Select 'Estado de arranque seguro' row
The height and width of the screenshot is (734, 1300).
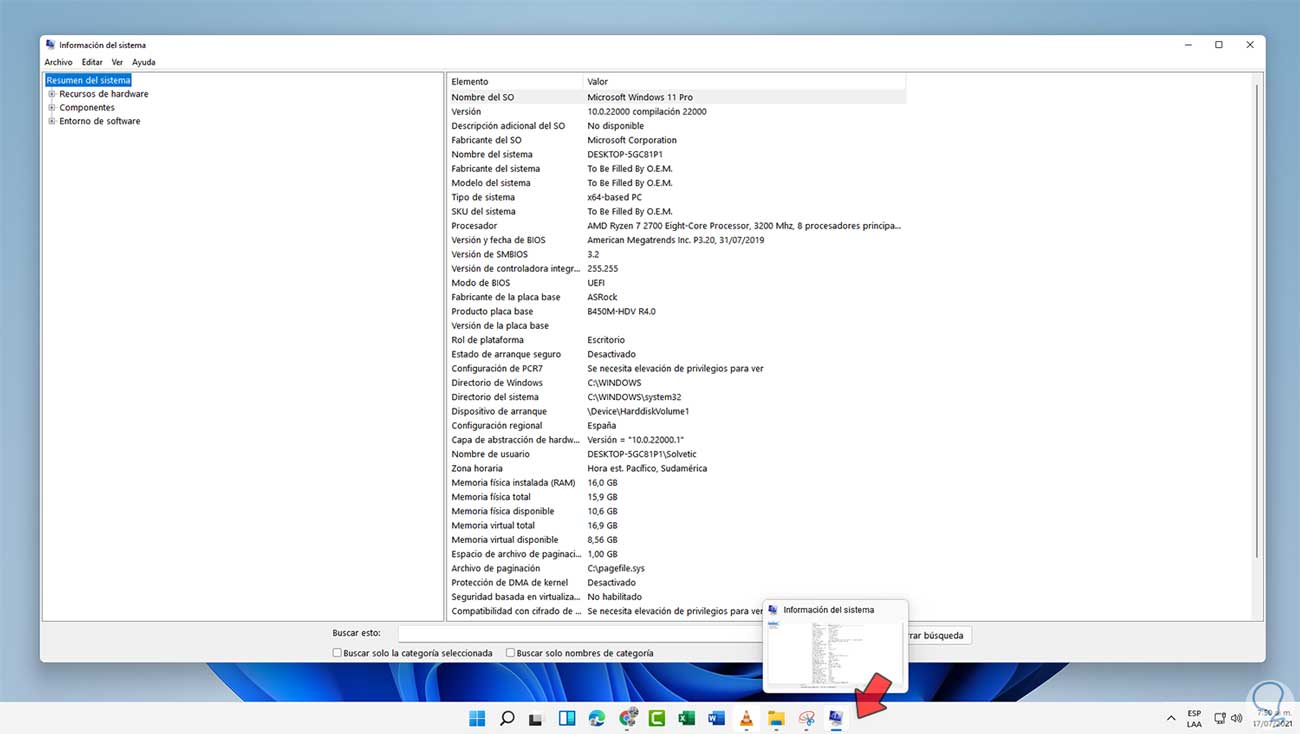pyautogui.click(x=676, y=354)
